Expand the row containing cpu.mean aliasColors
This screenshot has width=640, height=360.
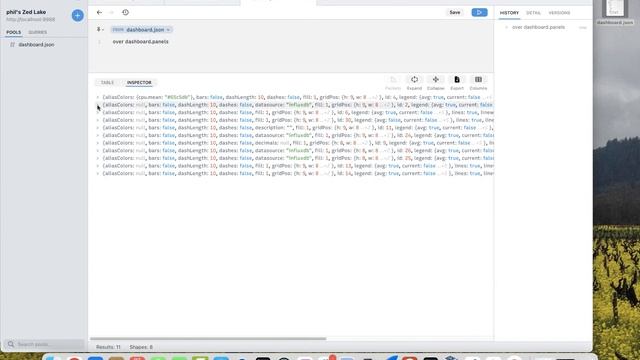[98, 97]
